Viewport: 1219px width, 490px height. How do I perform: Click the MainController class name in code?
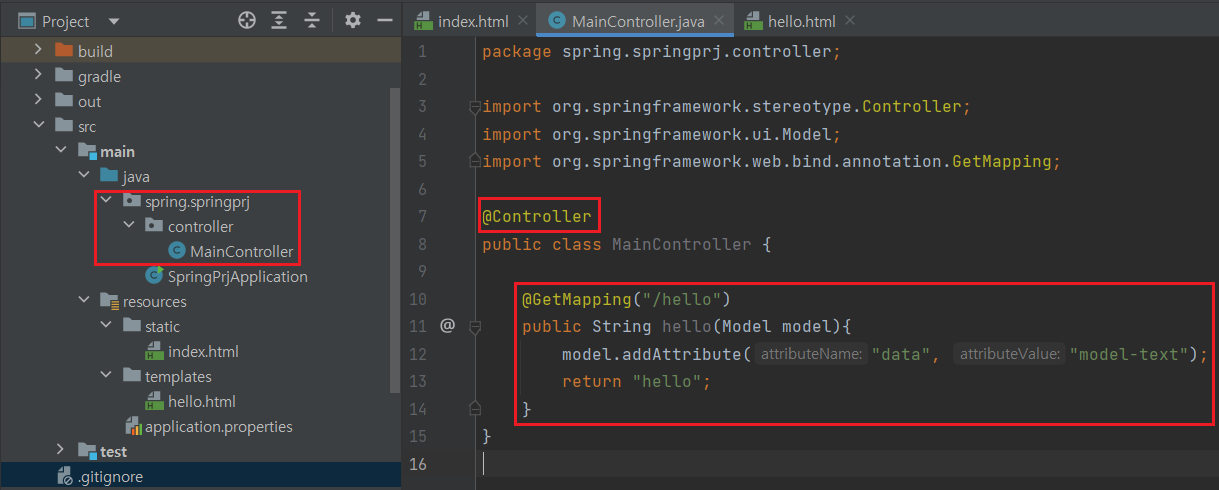point(681,244)
